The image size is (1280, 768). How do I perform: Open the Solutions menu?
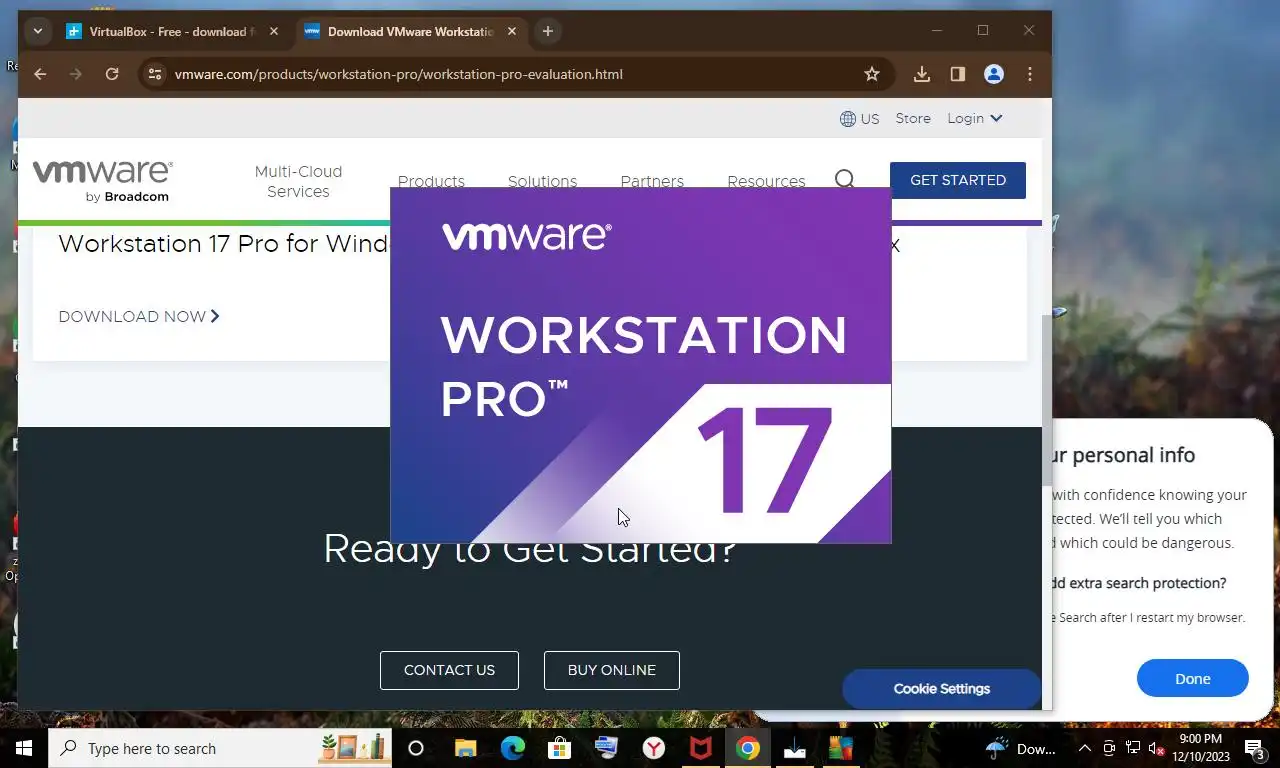tap(542, 181)
